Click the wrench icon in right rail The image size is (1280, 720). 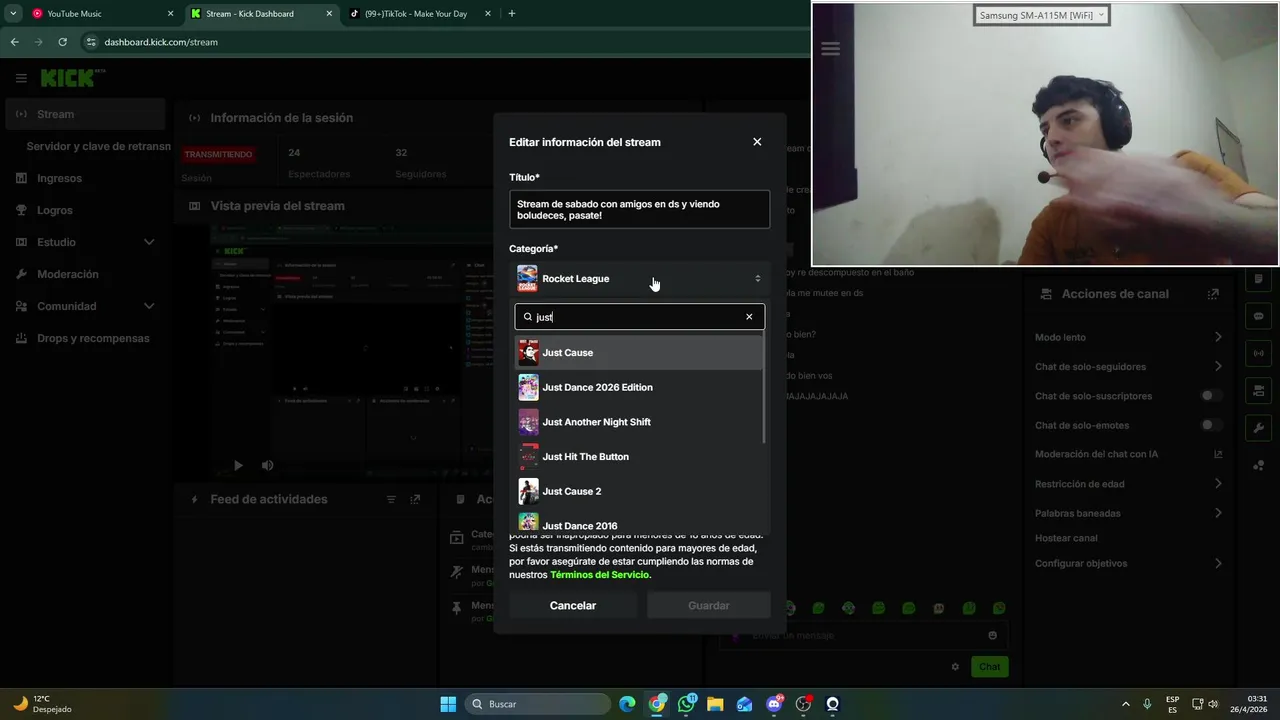click(1259, 428)
